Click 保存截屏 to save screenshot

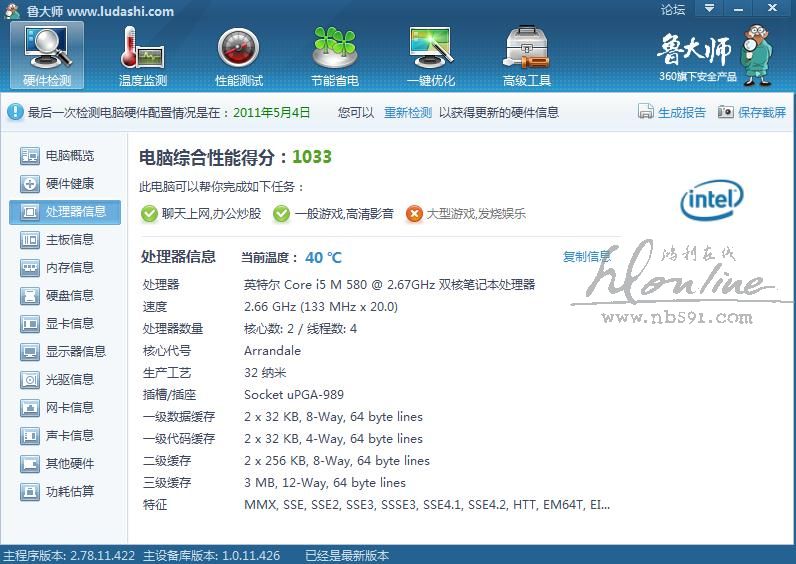click(752, 112)
